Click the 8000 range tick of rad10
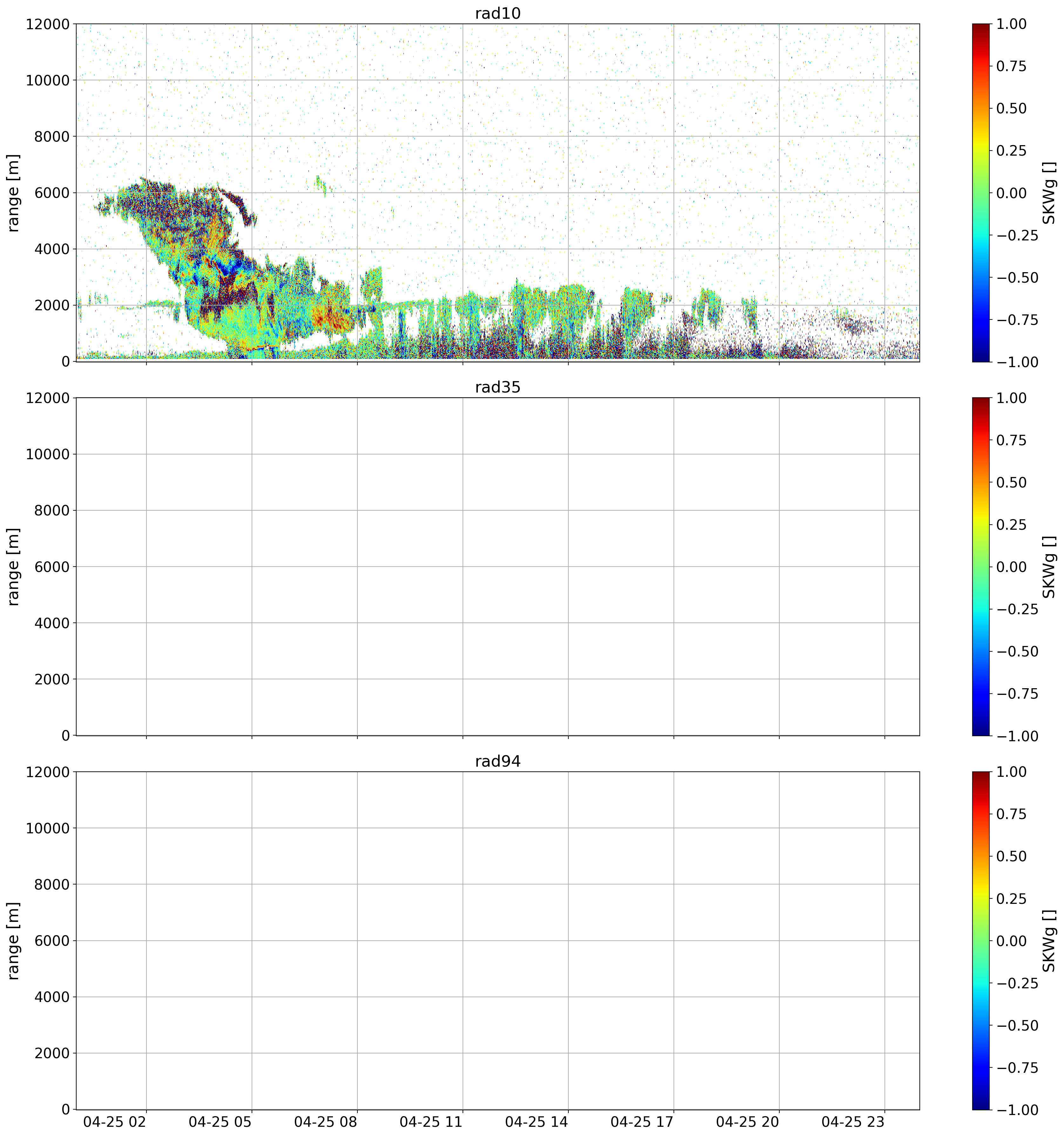The image size is (1064, 1136). pos(52,137)
